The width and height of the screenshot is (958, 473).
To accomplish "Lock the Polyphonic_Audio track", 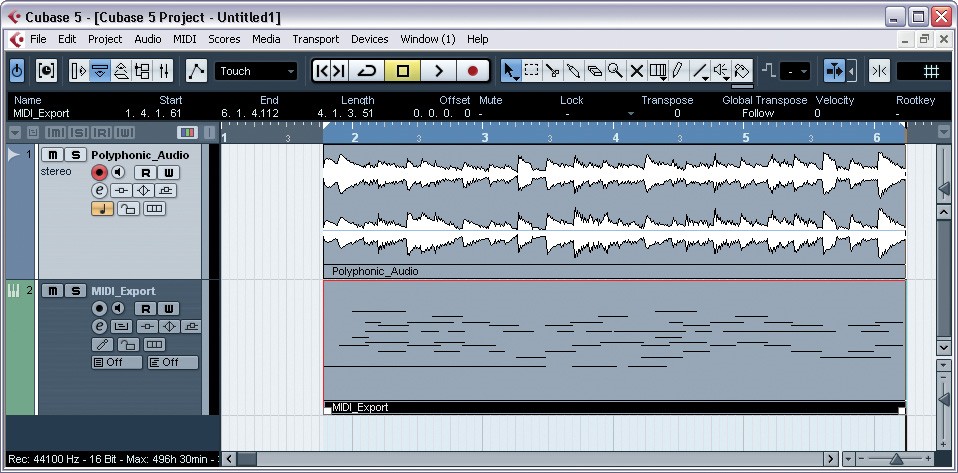I will (128, 209).
